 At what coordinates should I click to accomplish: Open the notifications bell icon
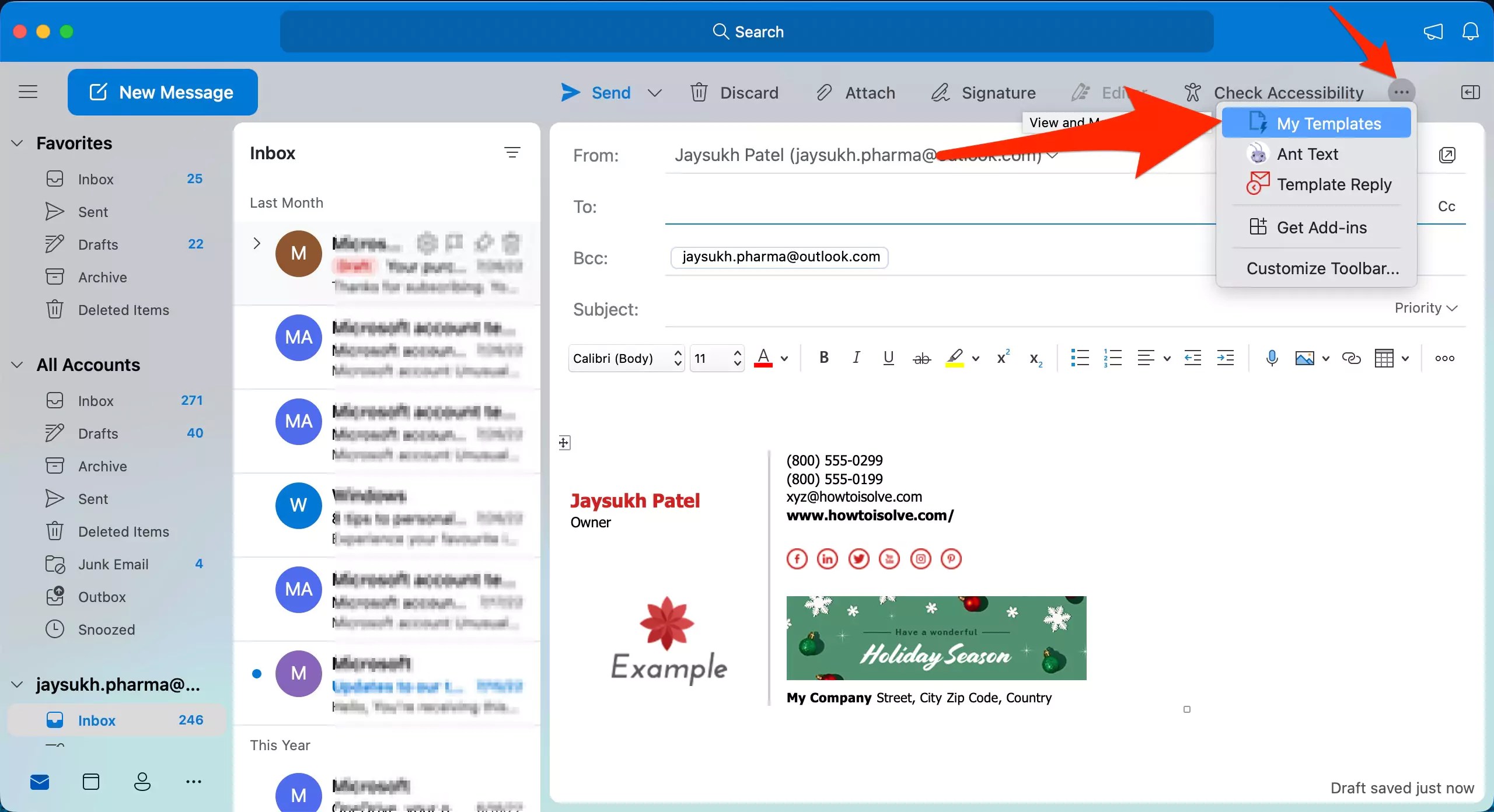(x=1470, y=32)
